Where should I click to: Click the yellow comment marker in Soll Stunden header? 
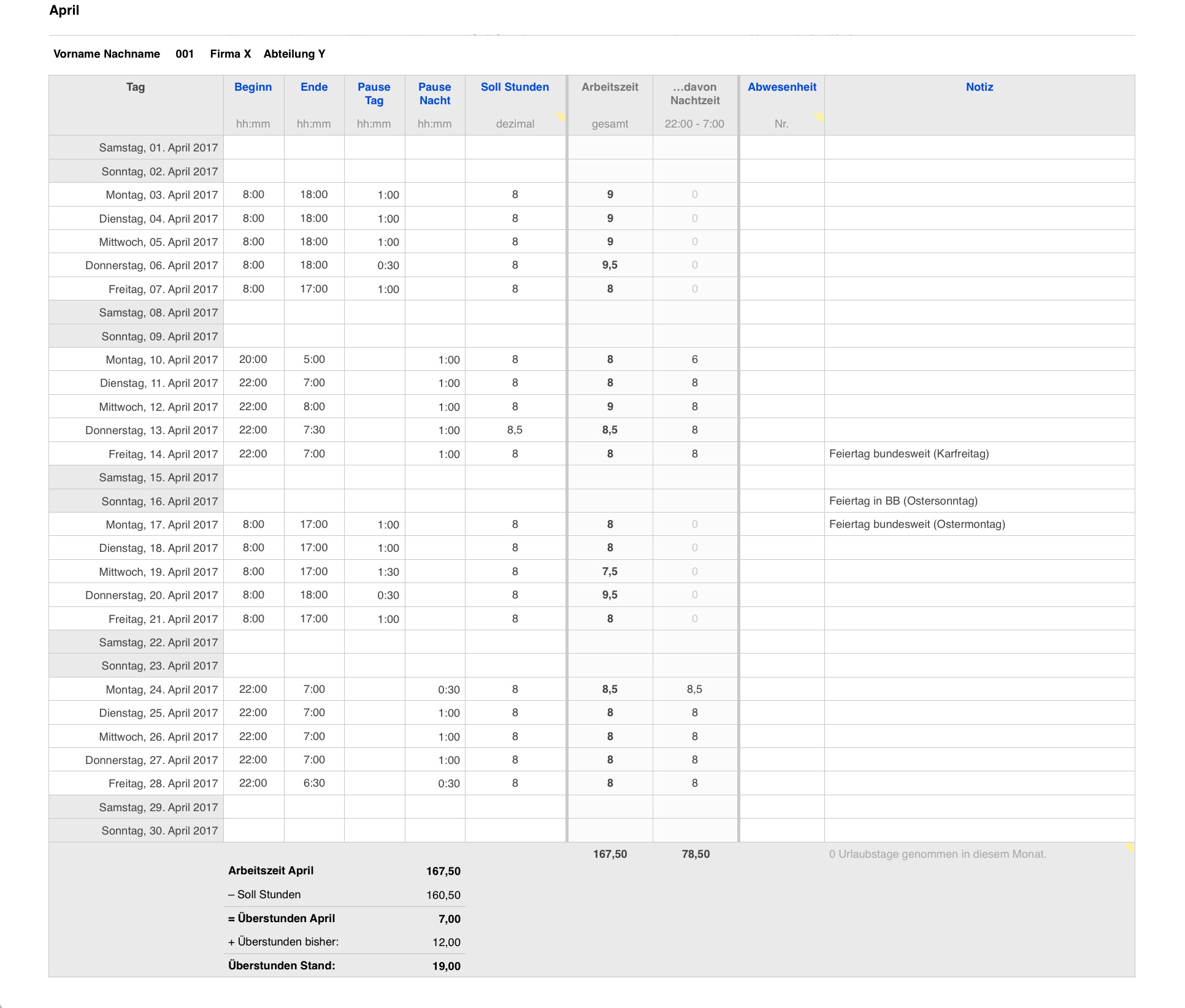561,116
